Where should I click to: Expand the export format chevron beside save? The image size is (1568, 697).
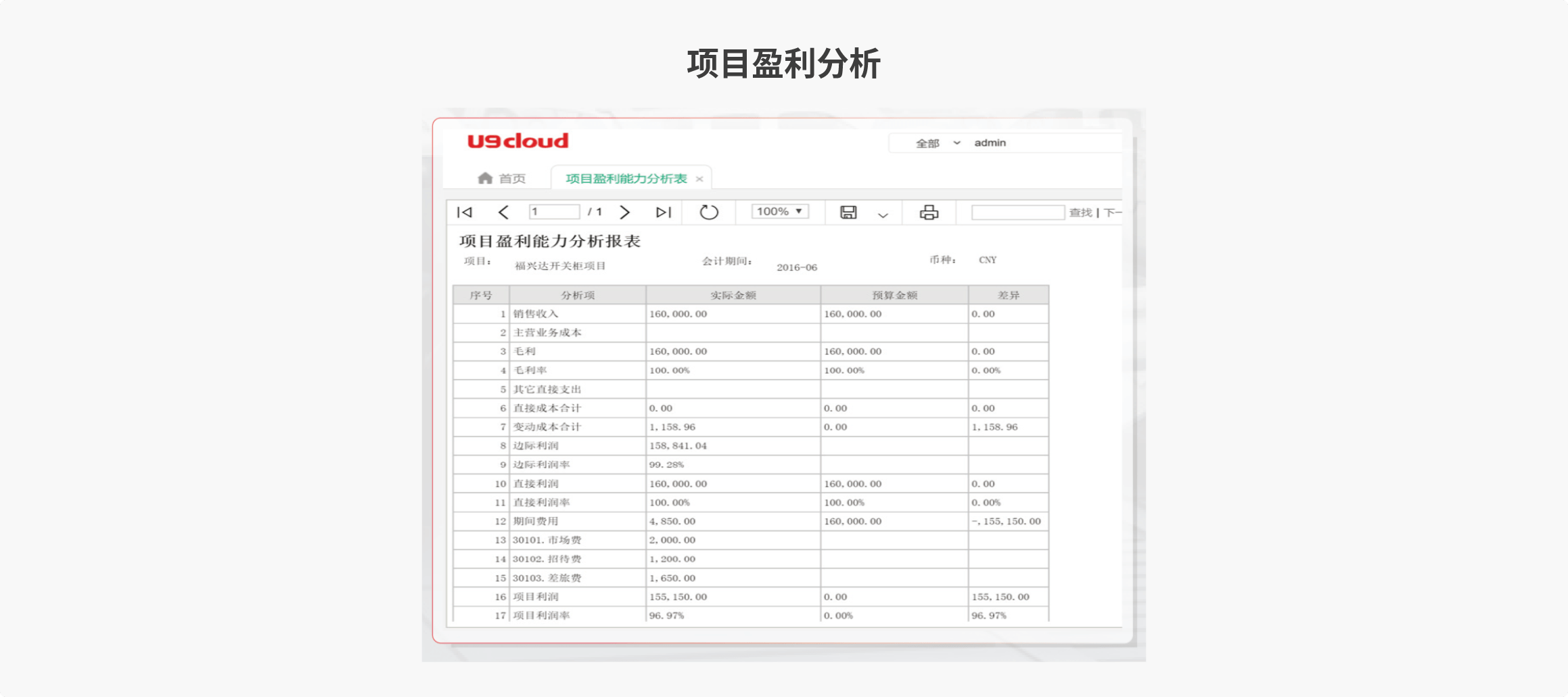[x=883, y=215]
